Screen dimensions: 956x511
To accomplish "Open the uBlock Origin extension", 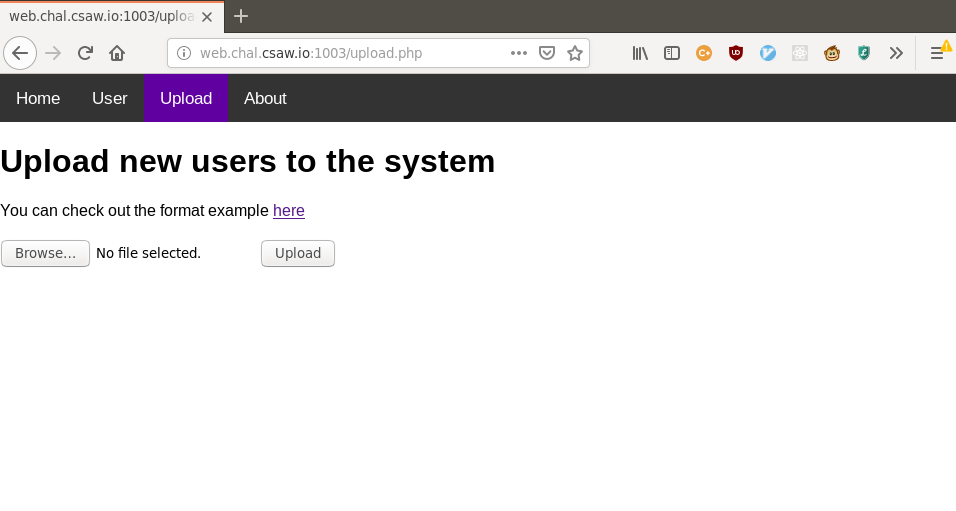I will (736, 53).
